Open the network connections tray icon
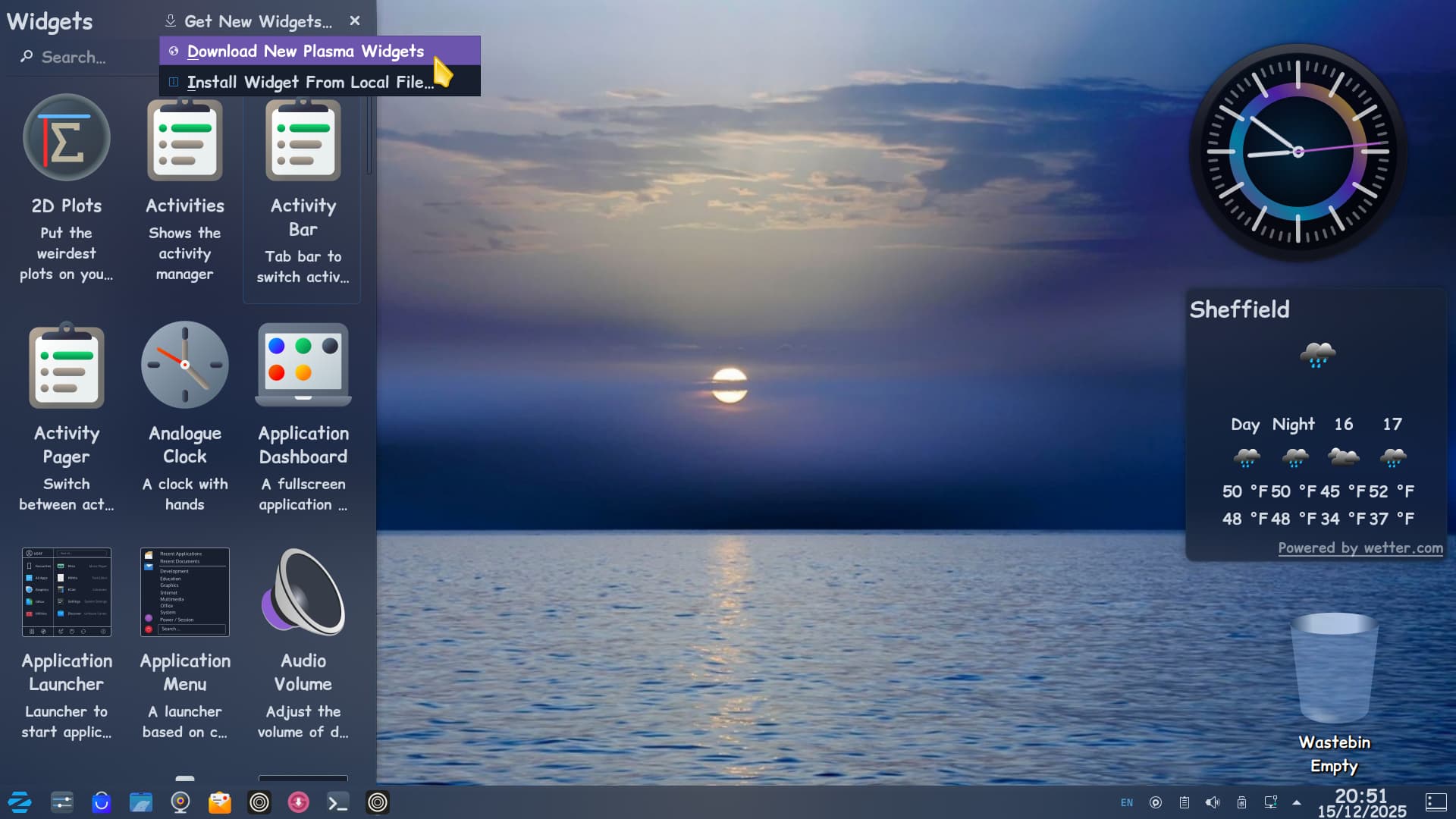This screenshot has height=819, width=1456. click(x=1270, y=802)
